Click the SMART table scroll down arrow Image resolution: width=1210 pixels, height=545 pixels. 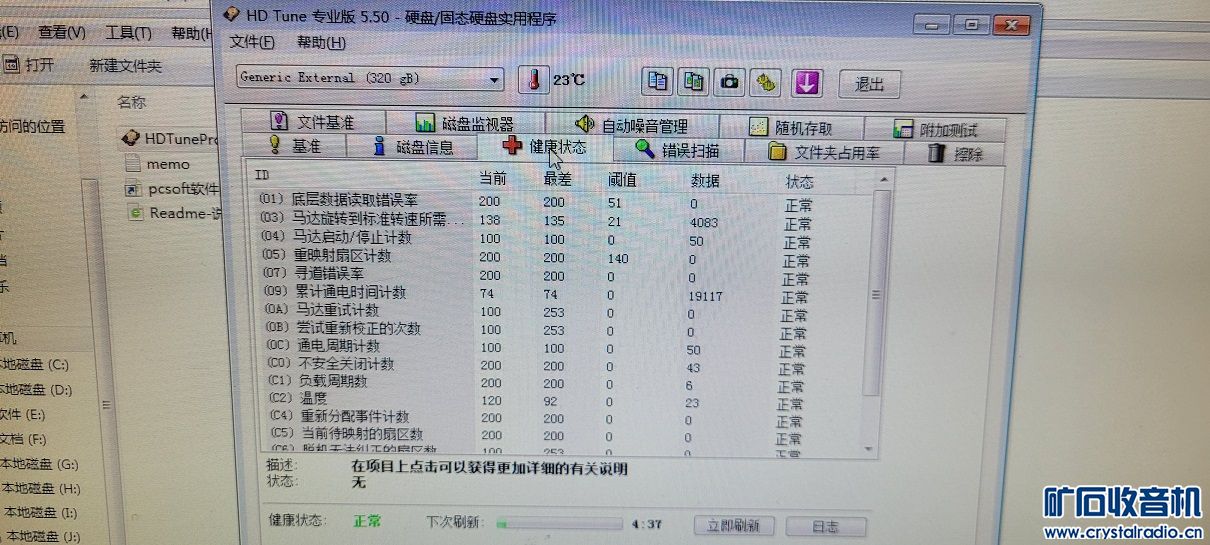pyautogui.click(x=868, y=449)
